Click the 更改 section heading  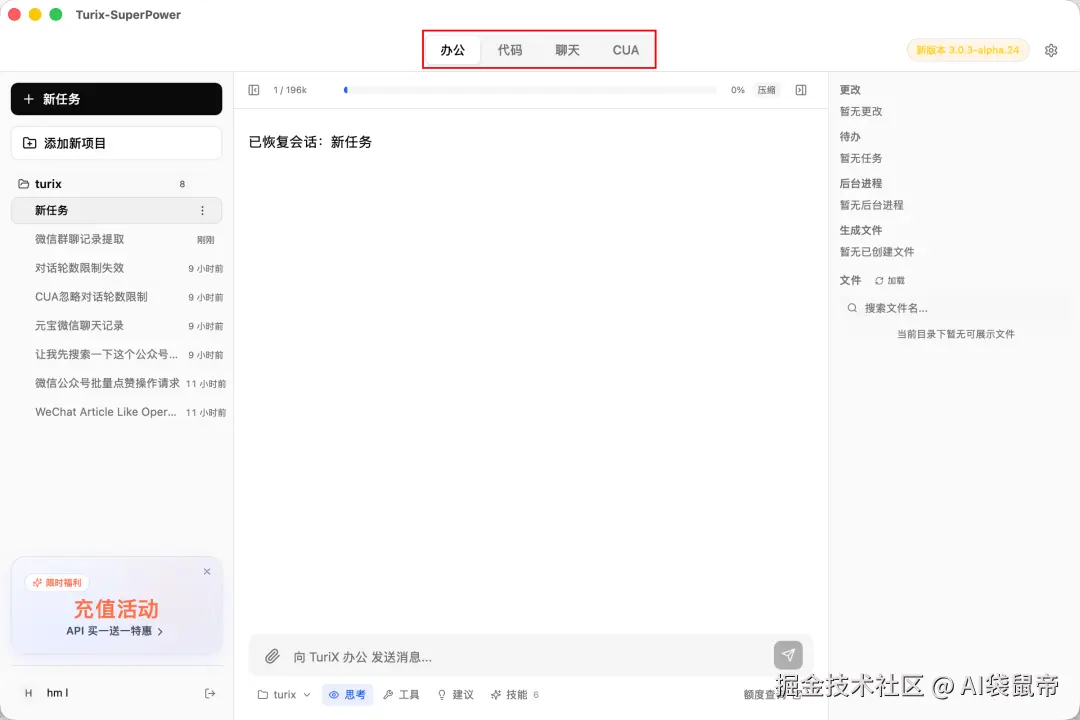click(850, 90)
